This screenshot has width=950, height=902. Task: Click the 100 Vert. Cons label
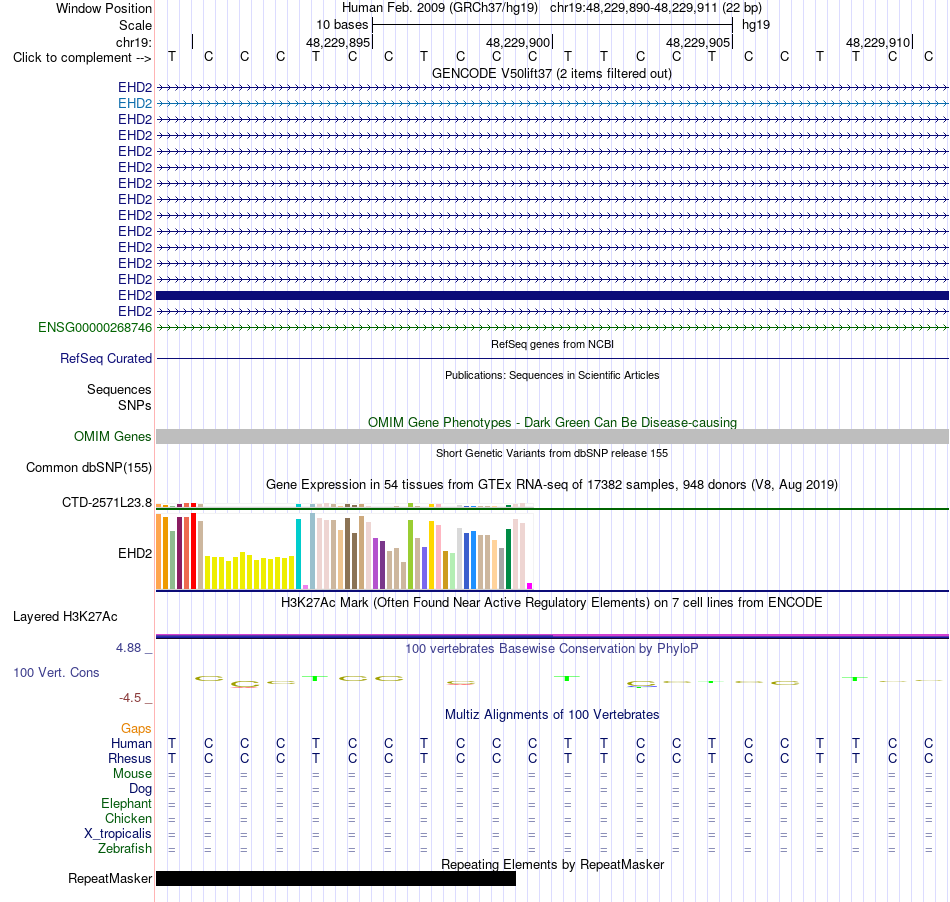(56, 672)
